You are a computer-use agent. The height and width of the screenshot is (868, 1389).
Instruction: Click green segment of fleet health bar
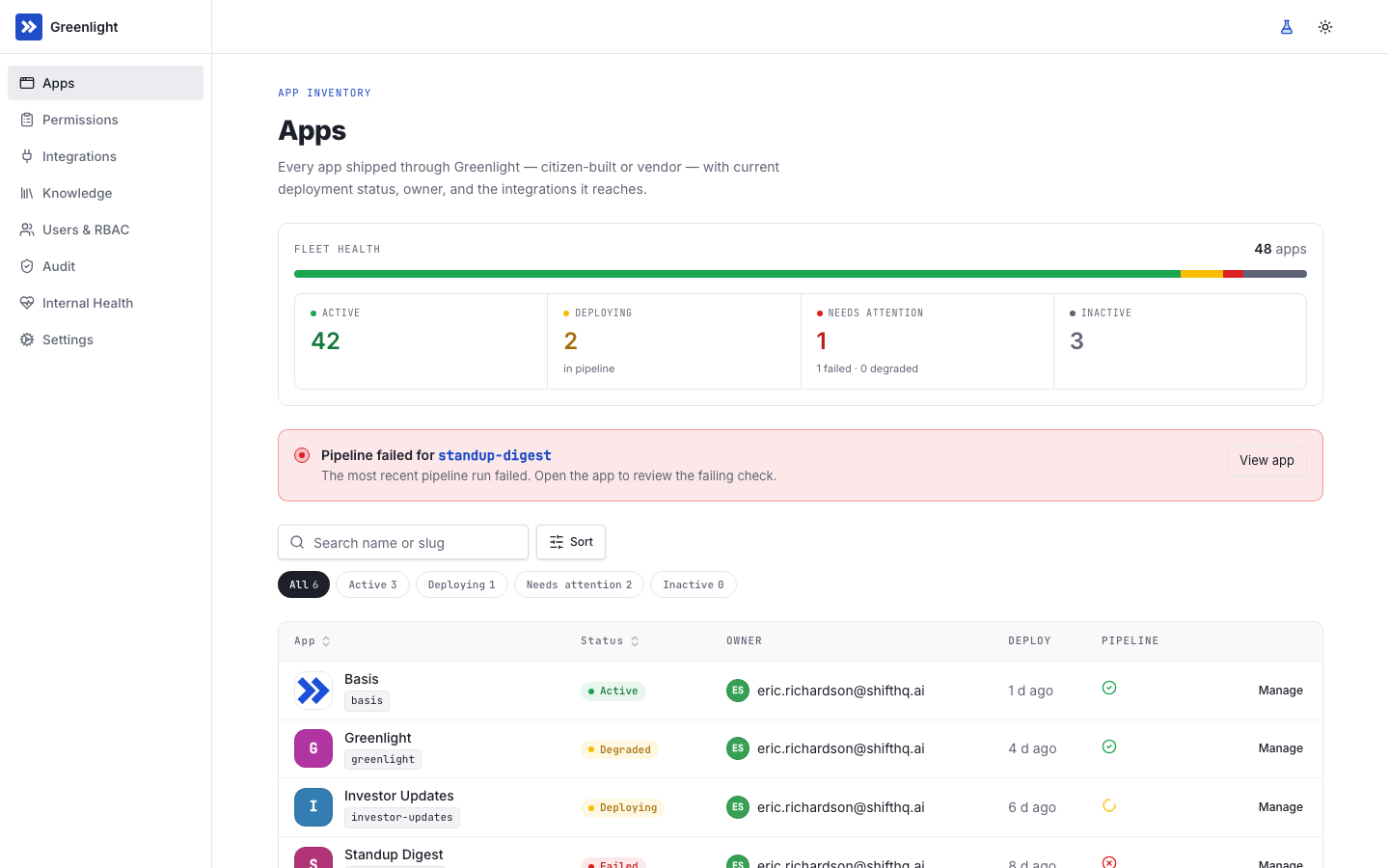tap(737, 274)
